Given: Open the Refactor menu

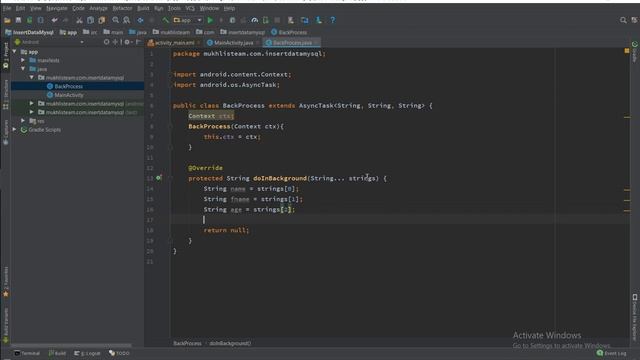Looking at the screenshot, I should [122, 8].
